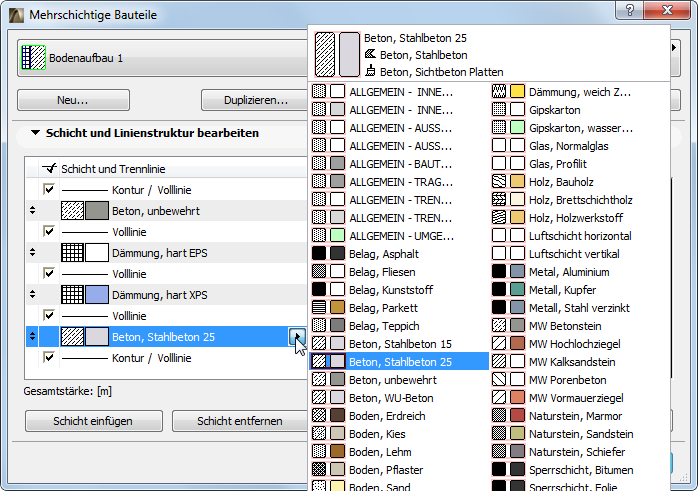Choose Glas, Normalglas material entry
This screenshot has height=491, width=698.
point(580,146)
